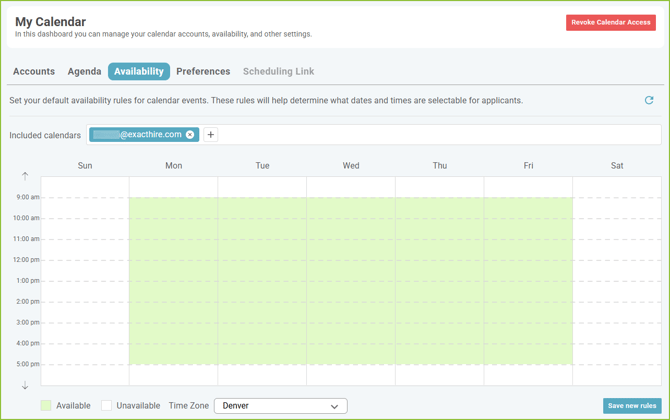Viewport: 670px width, 420px height.
Task: Click the refresh availability icon
Action: 649,100
